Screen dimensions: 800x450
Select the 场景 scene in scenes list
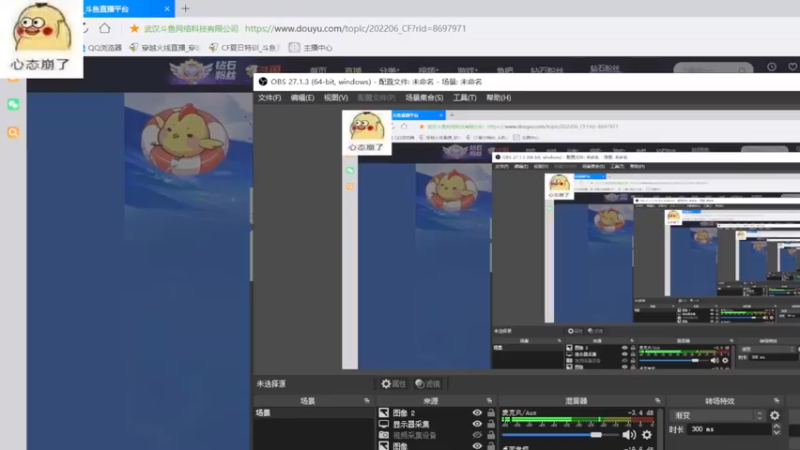point(313,412)
